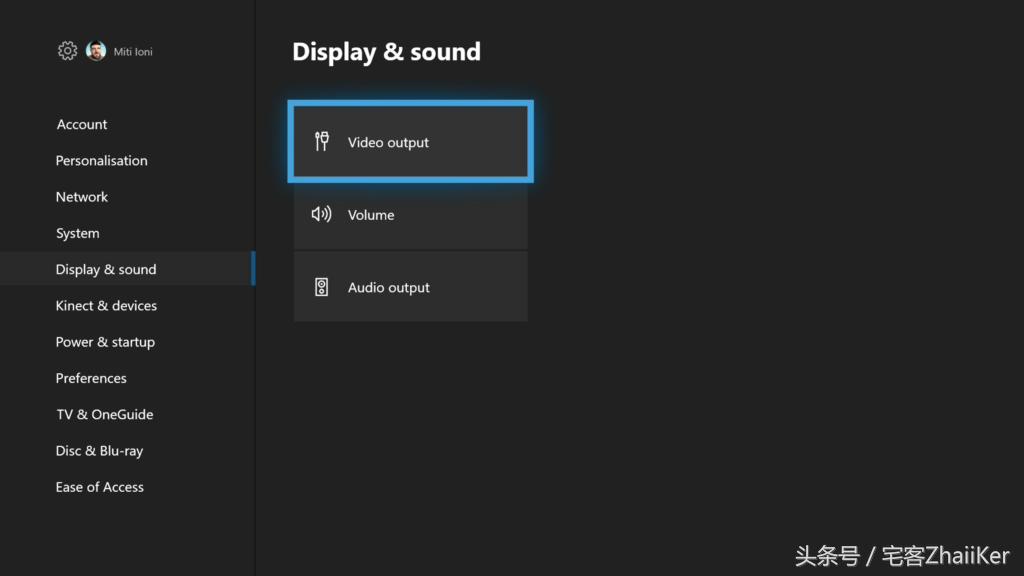
Task: Click the Volume speaker icon
Action: pos(321,214)
